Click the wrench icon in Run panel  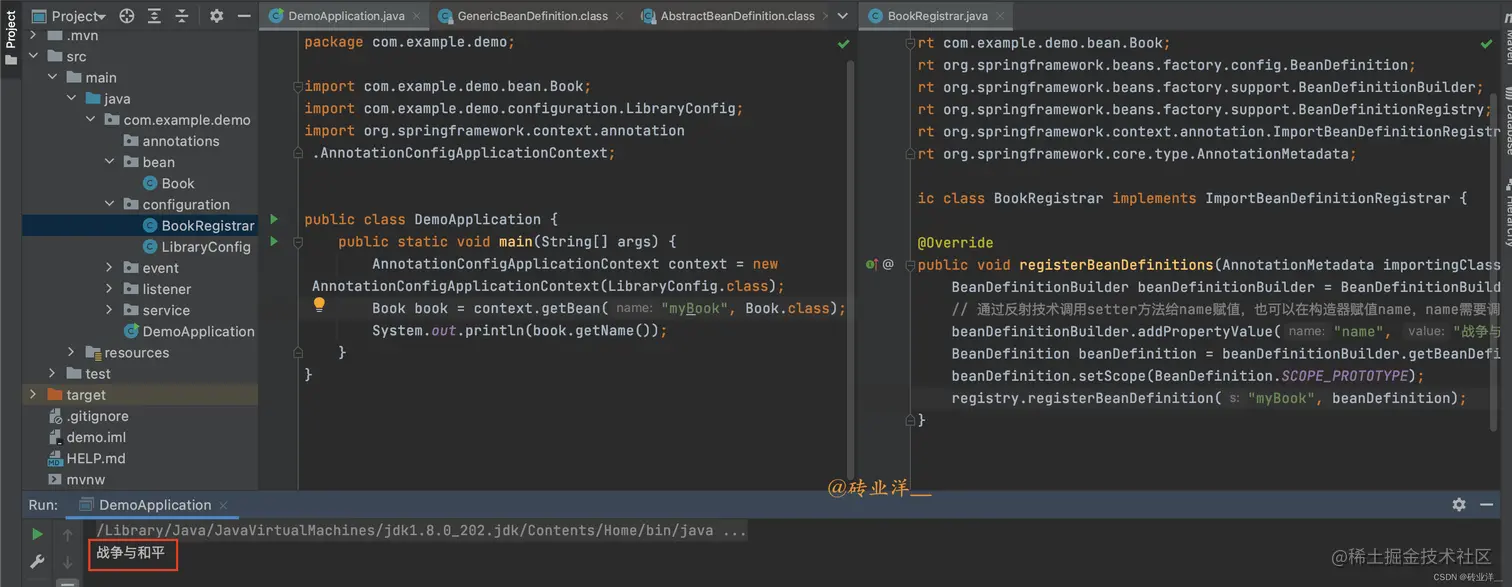37,562
